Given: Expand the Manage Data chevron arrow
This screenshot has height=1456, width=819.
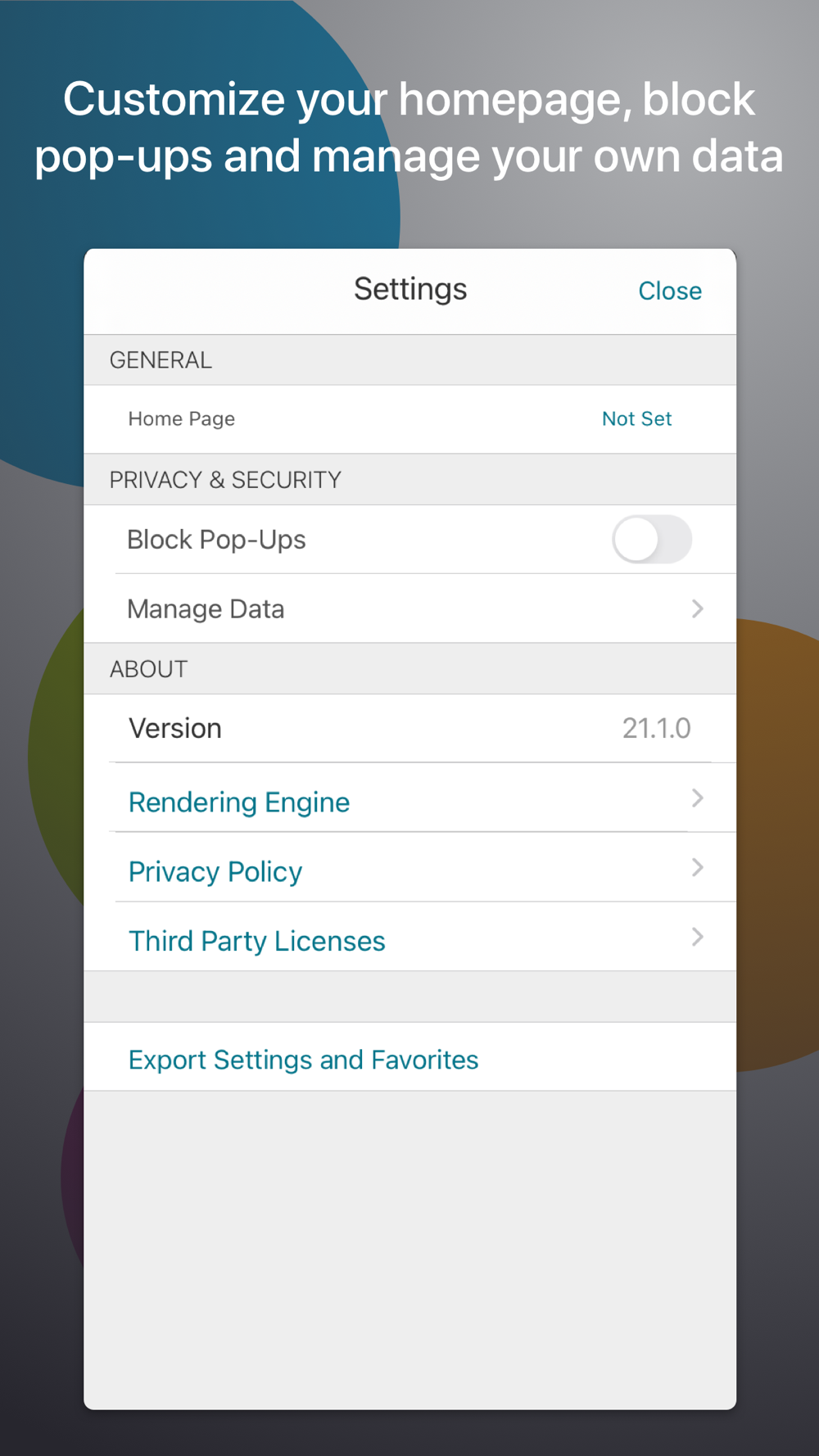Looking at the screenshot, I should 697,608.
